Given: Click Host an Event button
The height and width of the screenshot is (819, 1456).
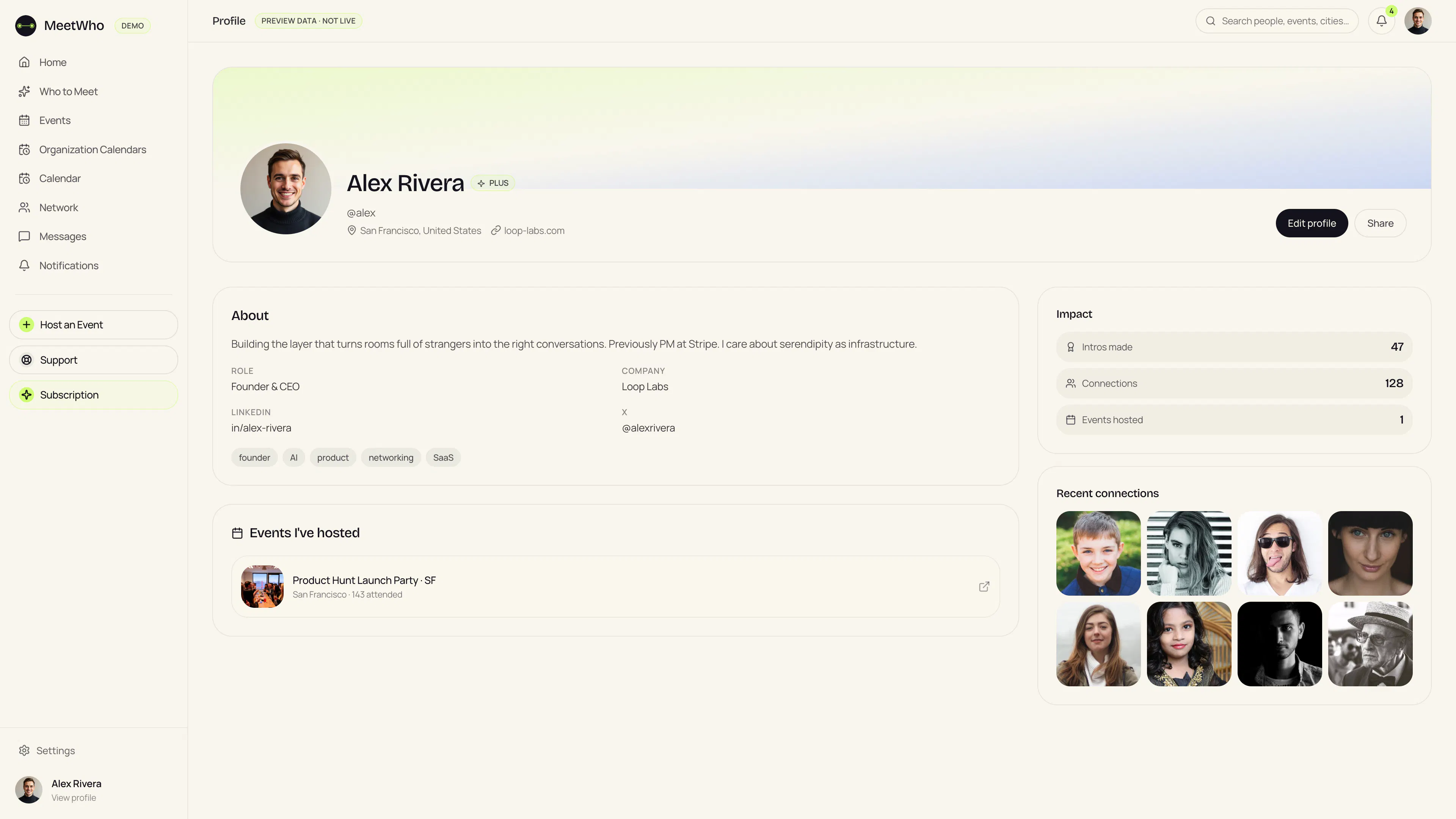Looking at the screenshot, I should click(94, 325).
